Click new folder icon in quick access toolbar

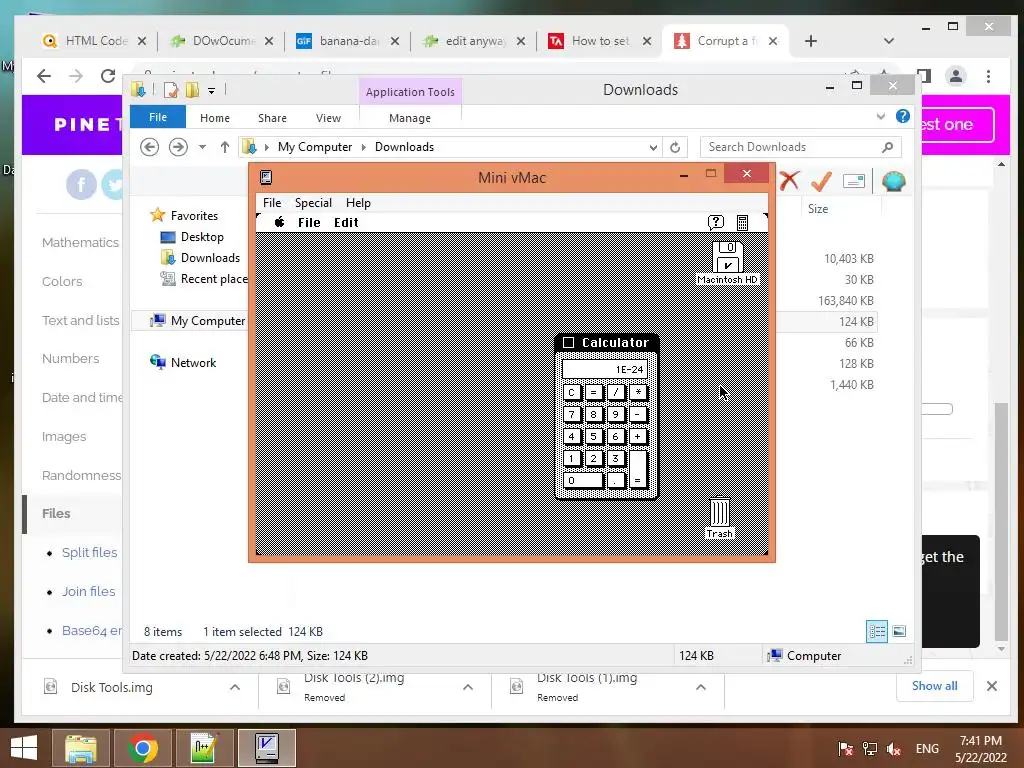point(193,89)
